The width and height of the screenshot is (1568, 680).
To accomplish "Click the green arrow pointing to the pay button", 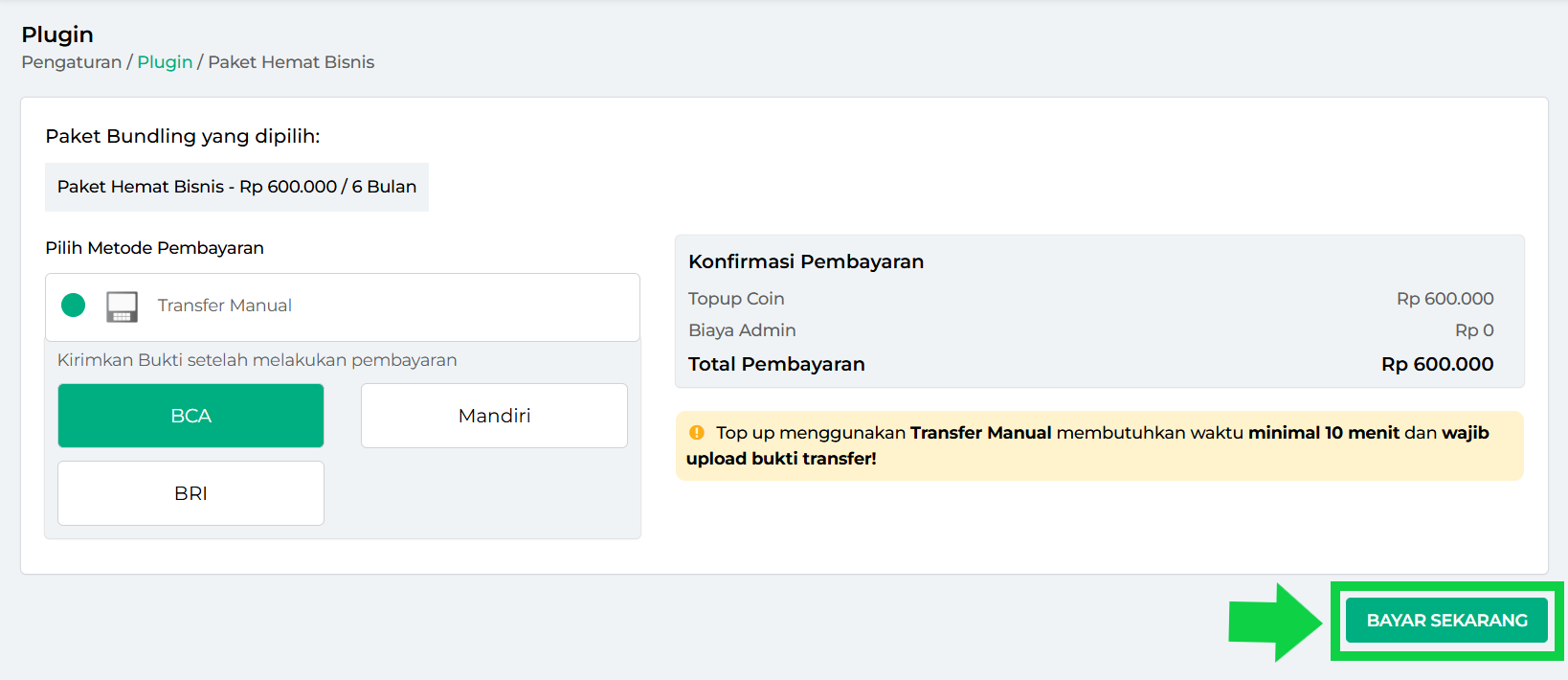I will point(1273,622).
